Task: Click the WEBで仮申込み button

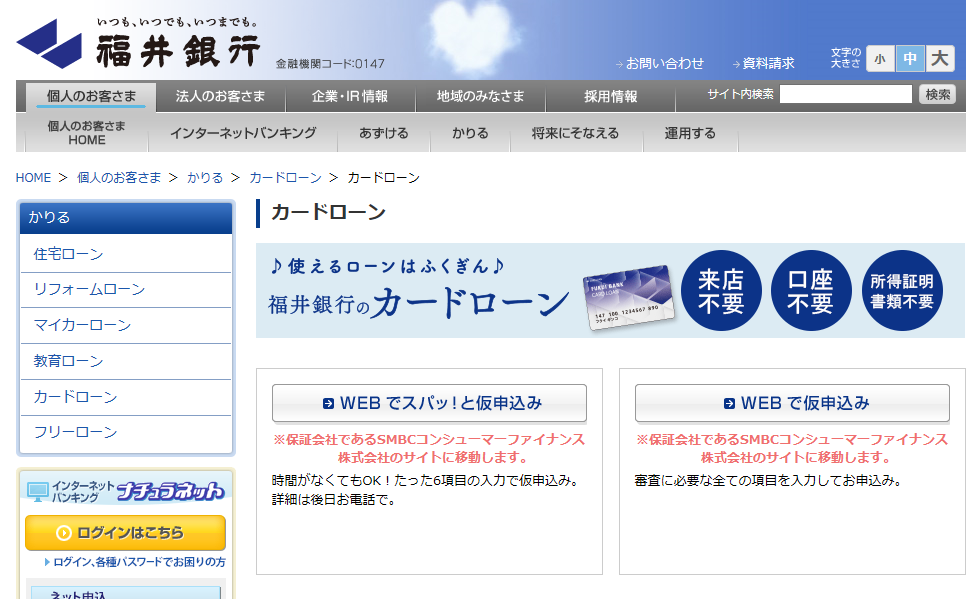Action: point(792,403)
